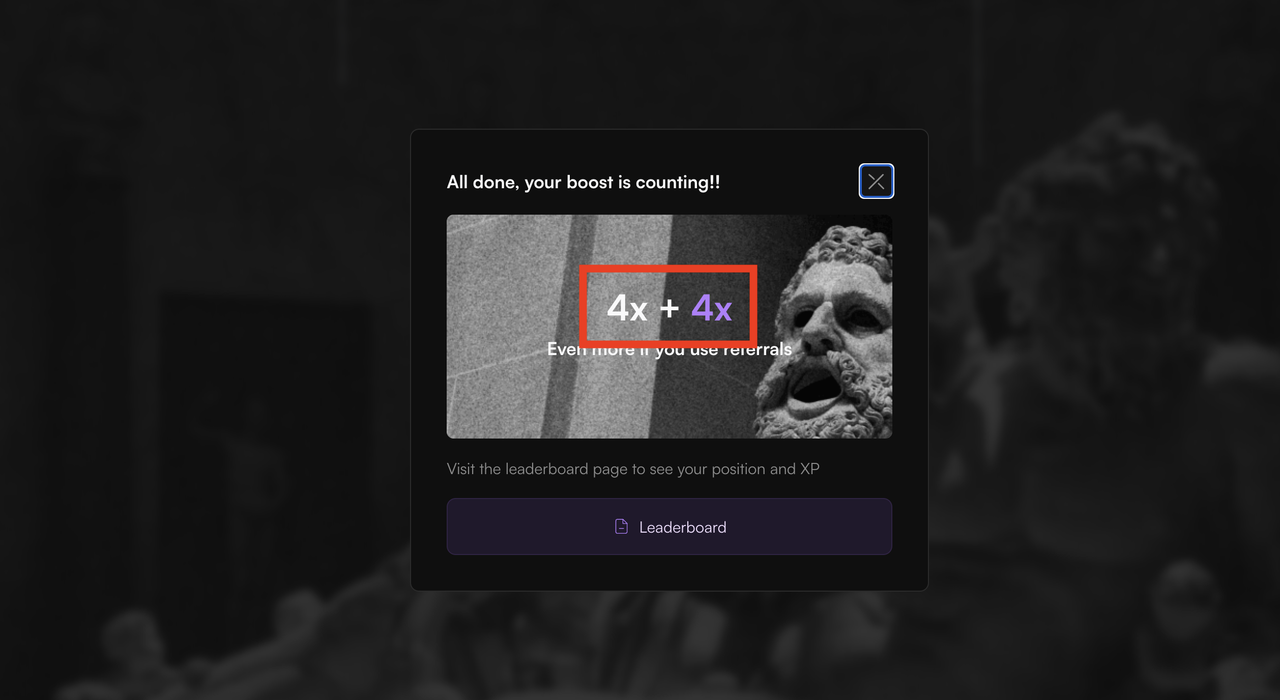Click the document icon beside Leaderboard

coord(621,526)
